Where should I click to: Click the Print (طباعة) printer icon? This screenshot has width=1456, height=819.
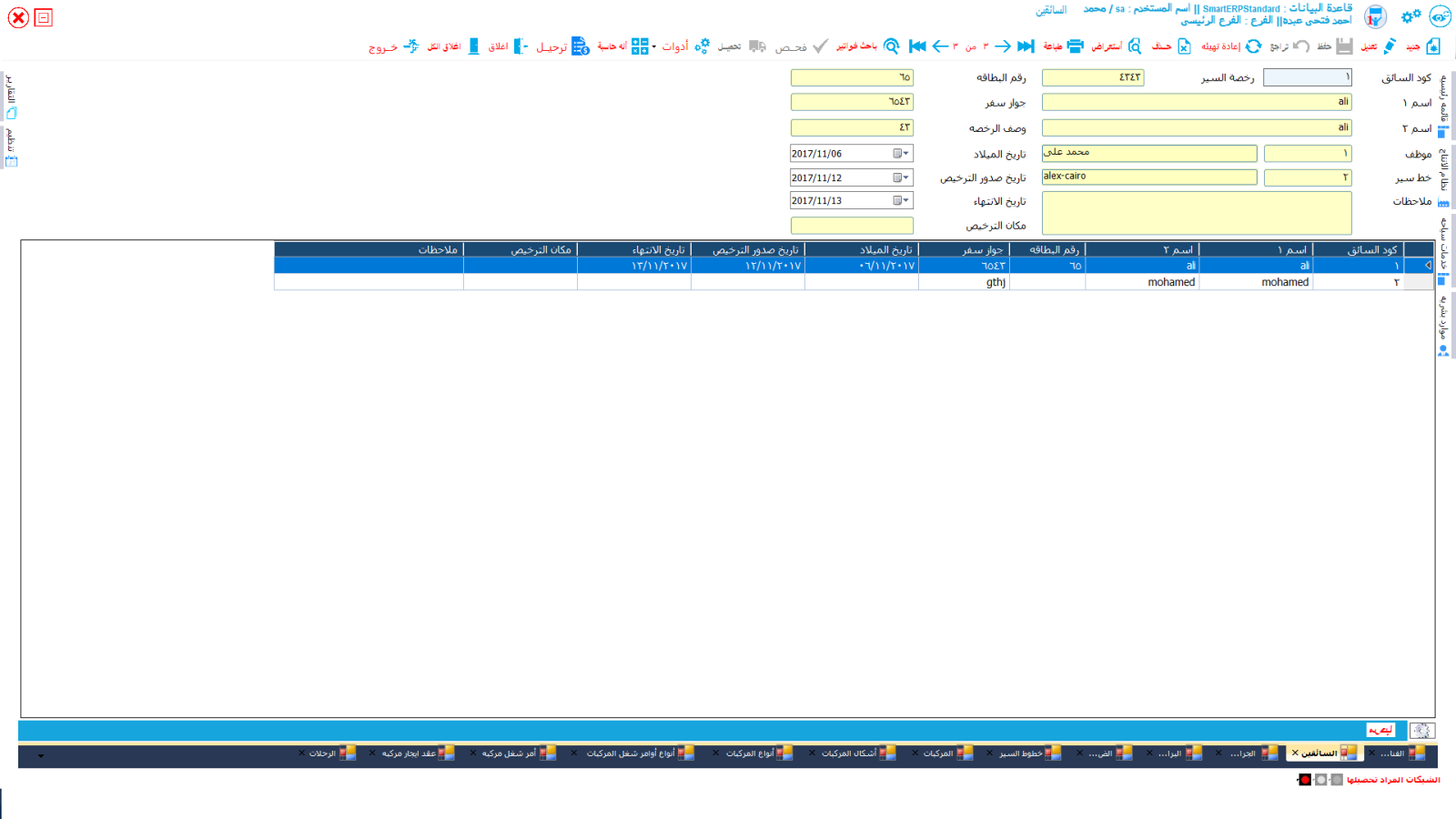pos(1075,46)
